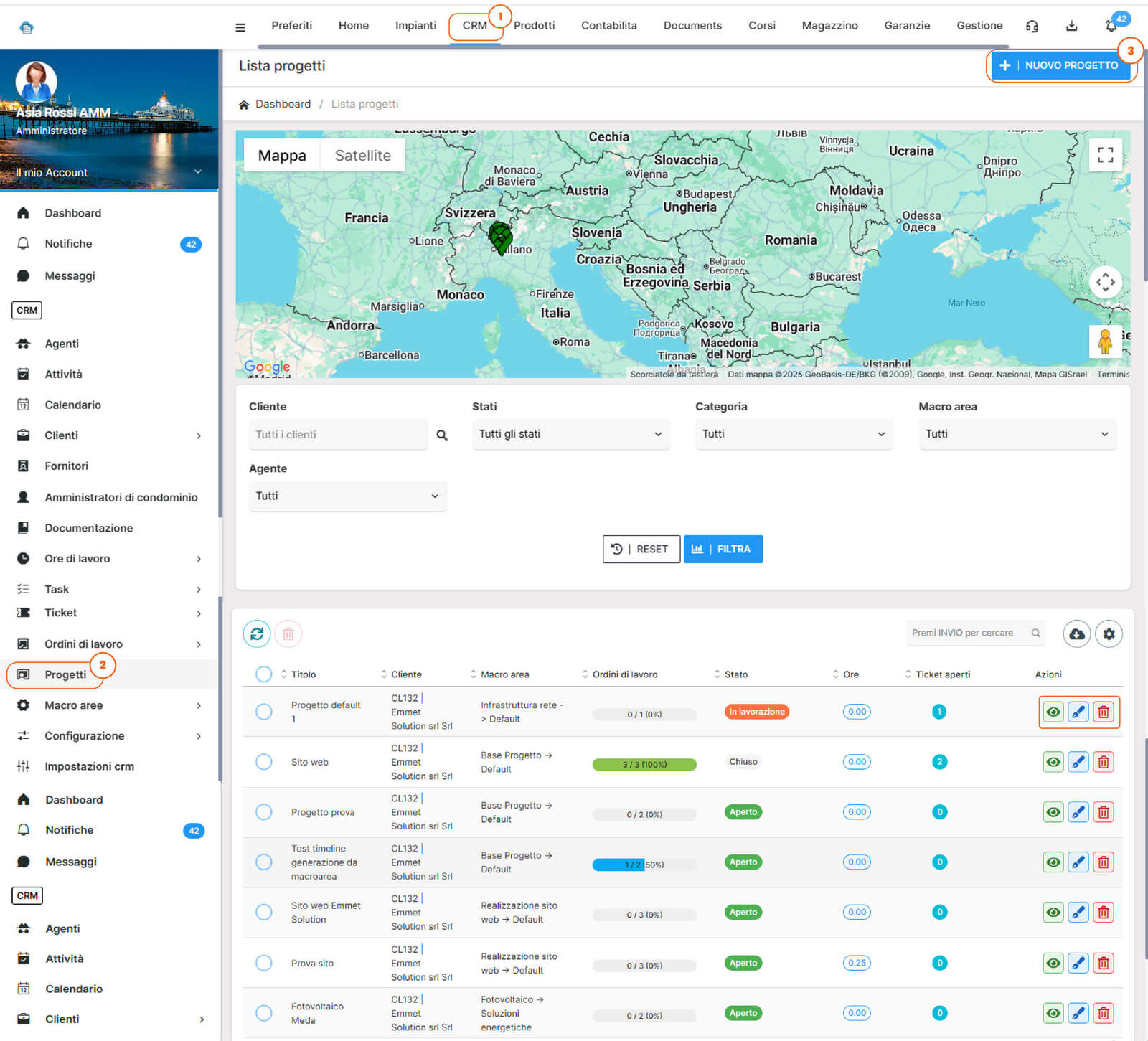Open the Stati dropdown
1148x1041 pixels.
pyautogui.click(x=570, y=434)
